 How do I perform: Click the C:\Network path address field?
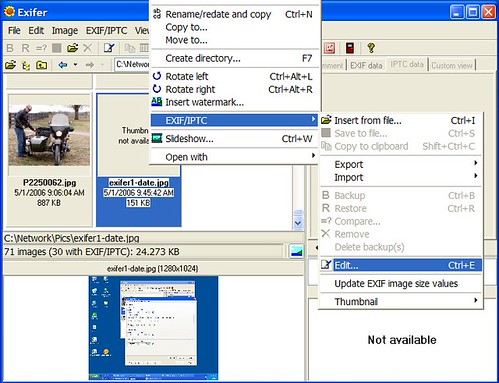pyautogui.click(x=132, y=64)
